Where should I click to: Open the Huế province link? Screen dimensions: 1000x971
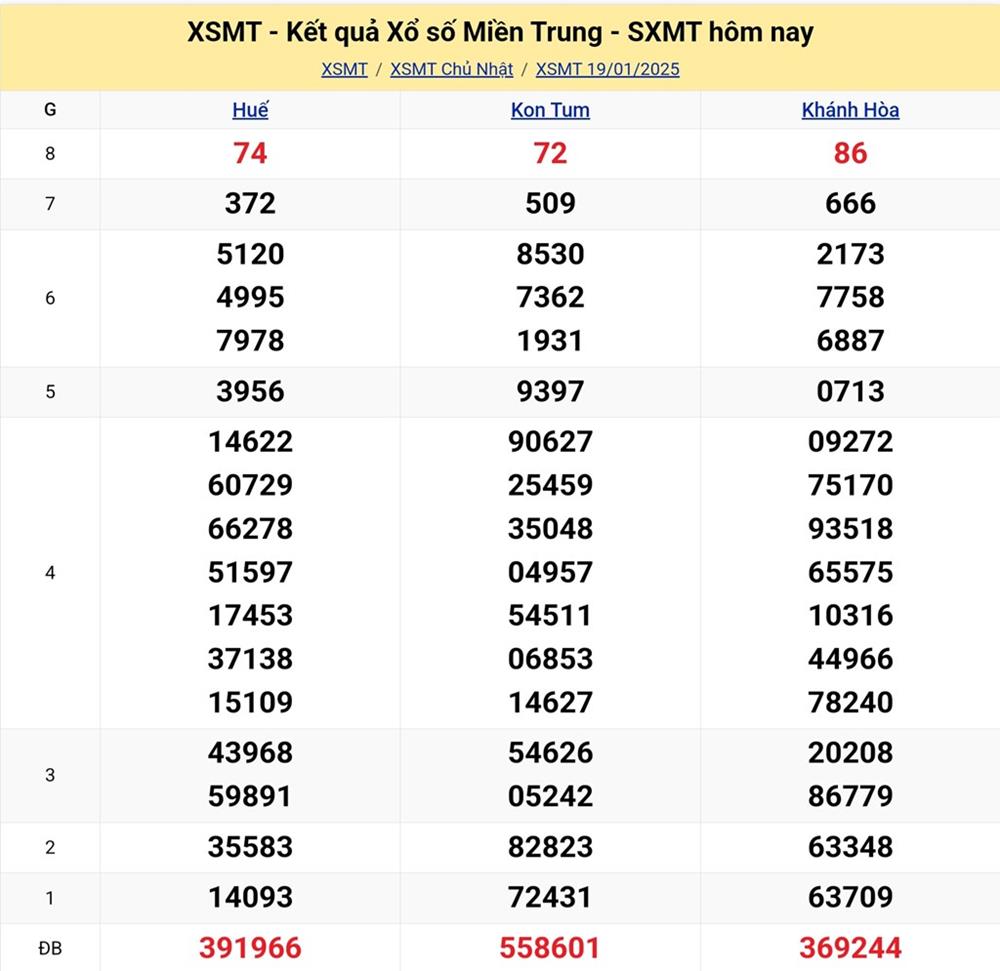pos(250,110)
